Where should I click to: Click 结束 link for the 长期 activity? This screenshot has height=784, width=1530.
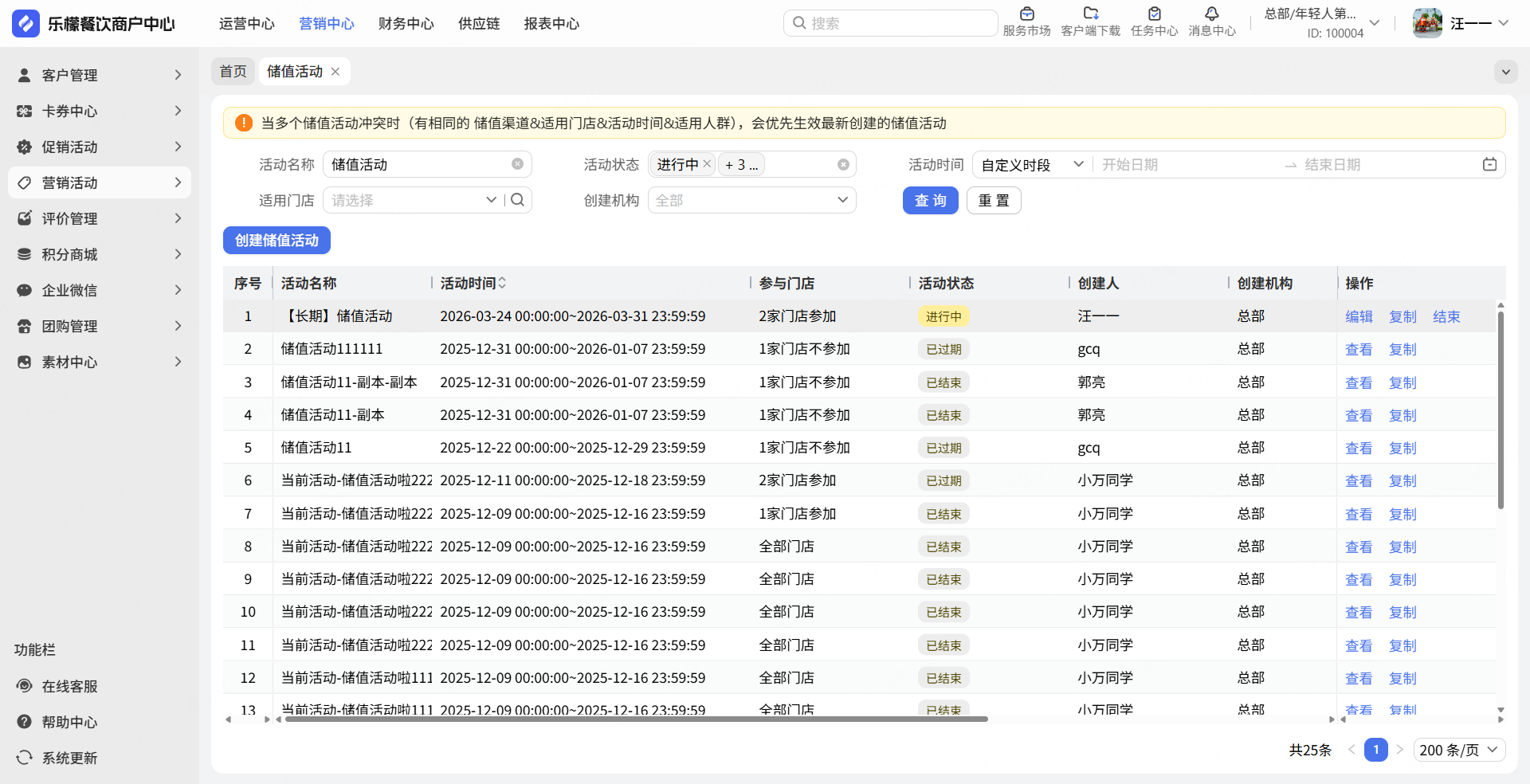(x=1446, y=316)
